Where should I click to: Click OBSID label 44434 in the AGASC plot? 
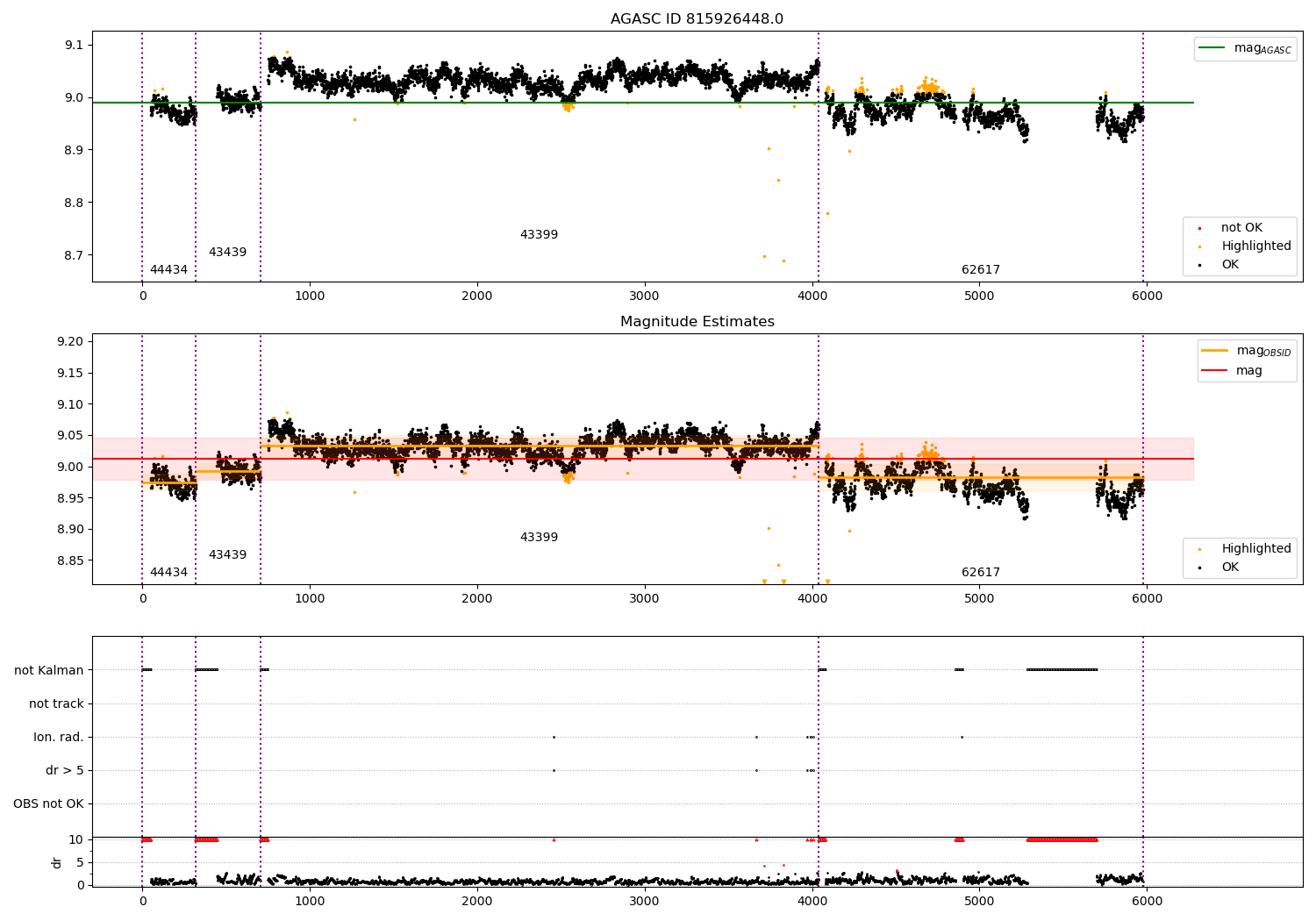168,270
